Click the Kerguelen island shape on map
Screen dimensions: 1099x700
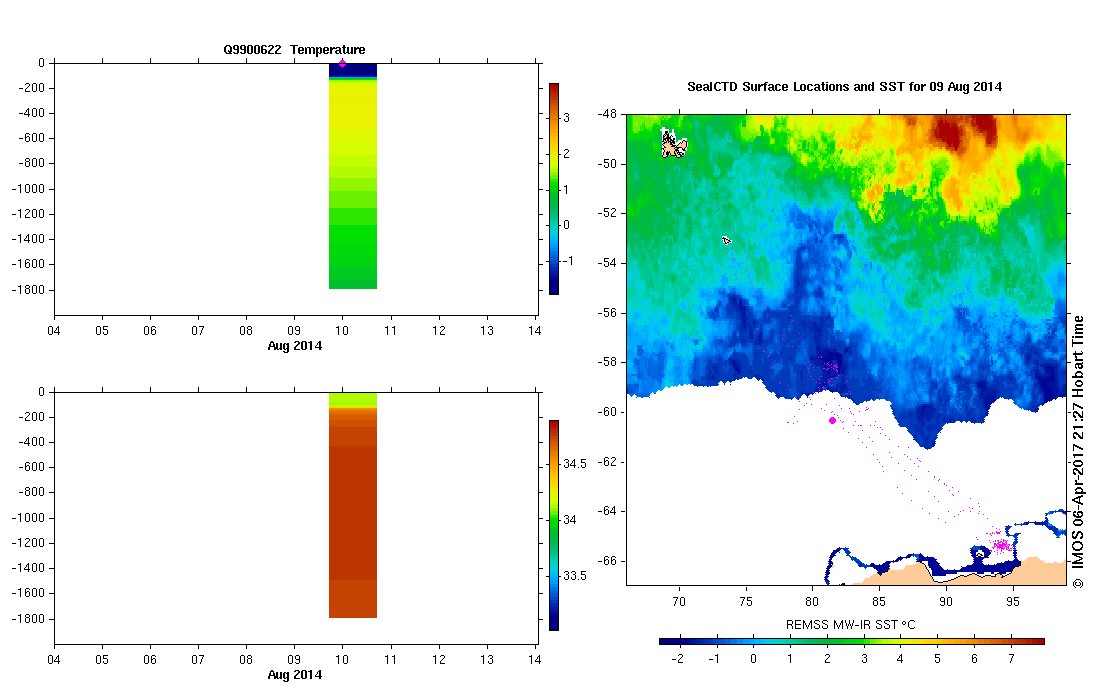[x=674, y=144]
